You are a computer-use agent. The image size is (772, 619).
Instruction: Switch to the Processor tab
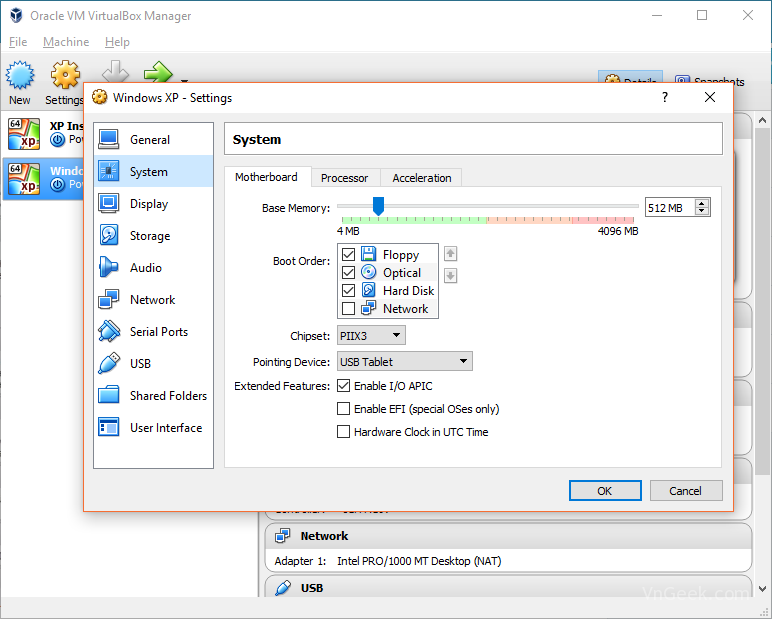coord(345,178)
